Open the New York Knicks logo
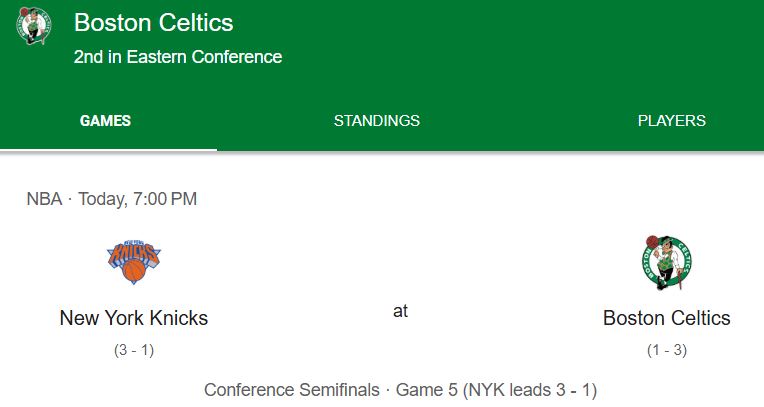764x407 pixels. [134, 261]
